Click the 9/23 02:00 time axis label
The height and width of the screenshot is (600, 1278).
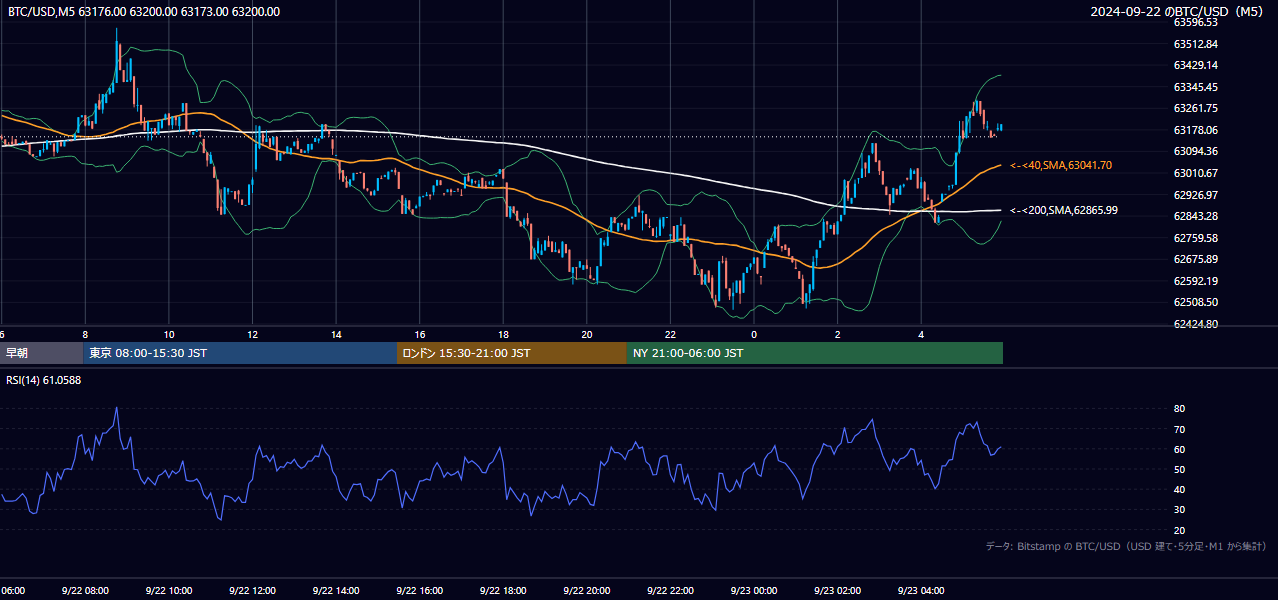pos(838,590)
